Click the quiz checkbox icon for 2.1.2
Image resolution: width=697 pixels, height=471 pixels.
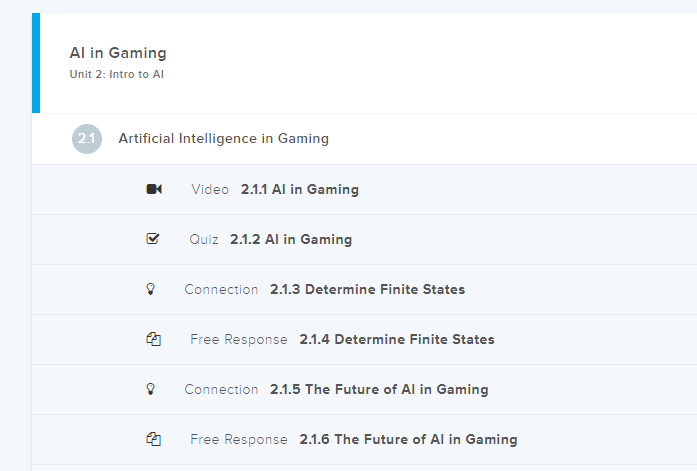tap(153, 239)
